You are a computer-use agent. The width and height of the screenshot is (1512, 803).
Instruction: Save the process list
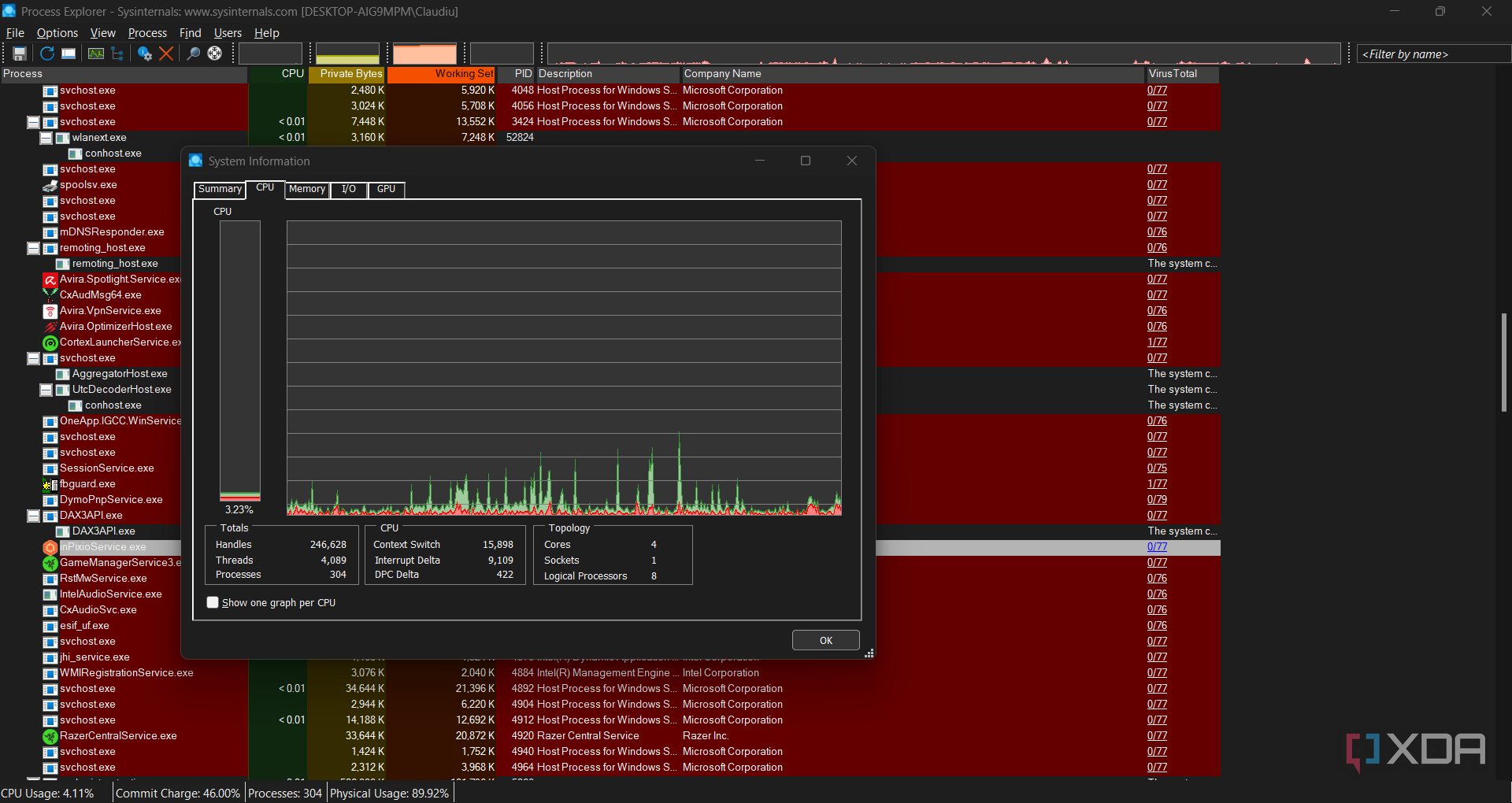19,53
